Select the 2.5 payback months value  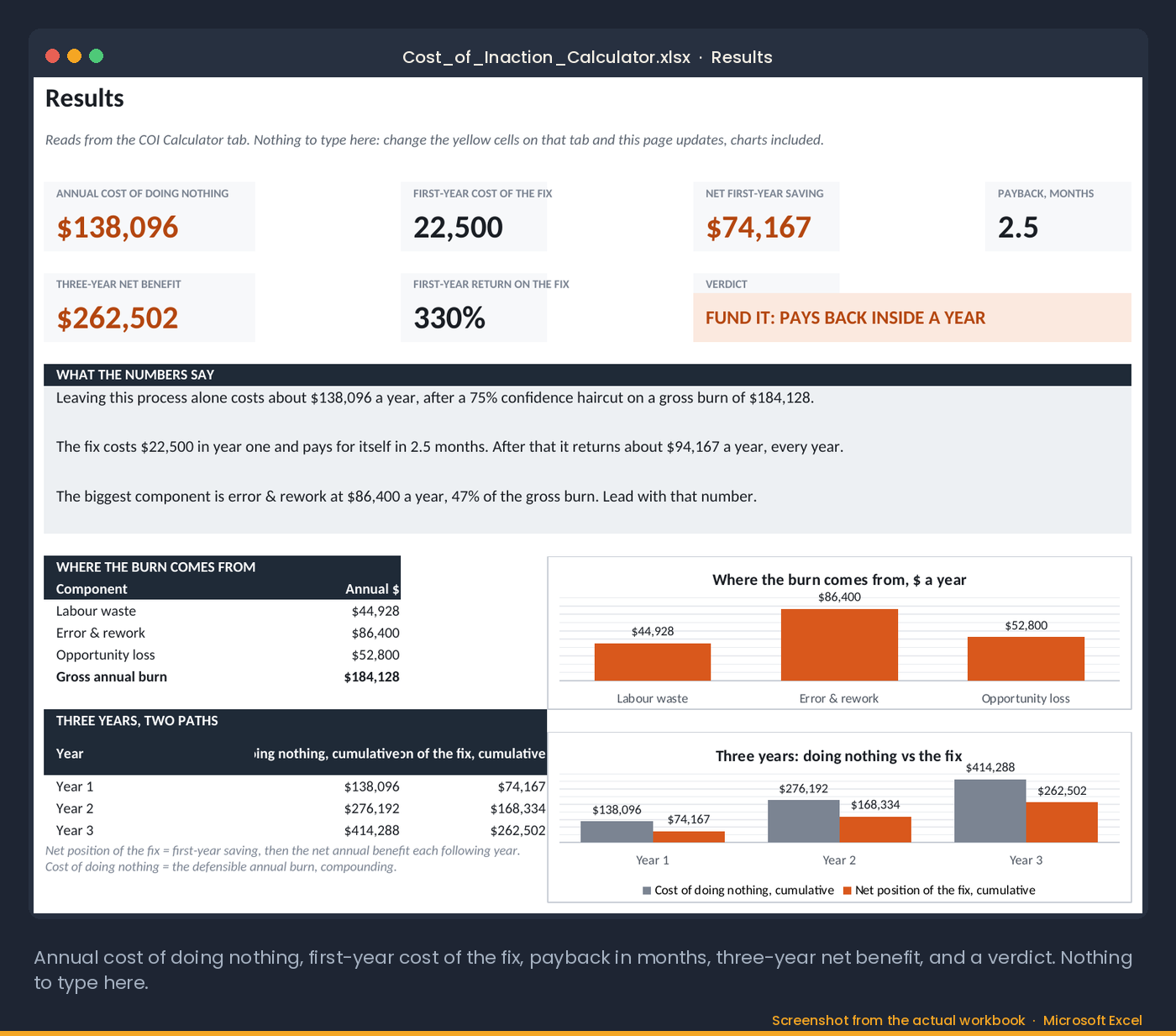[1018, 228]
